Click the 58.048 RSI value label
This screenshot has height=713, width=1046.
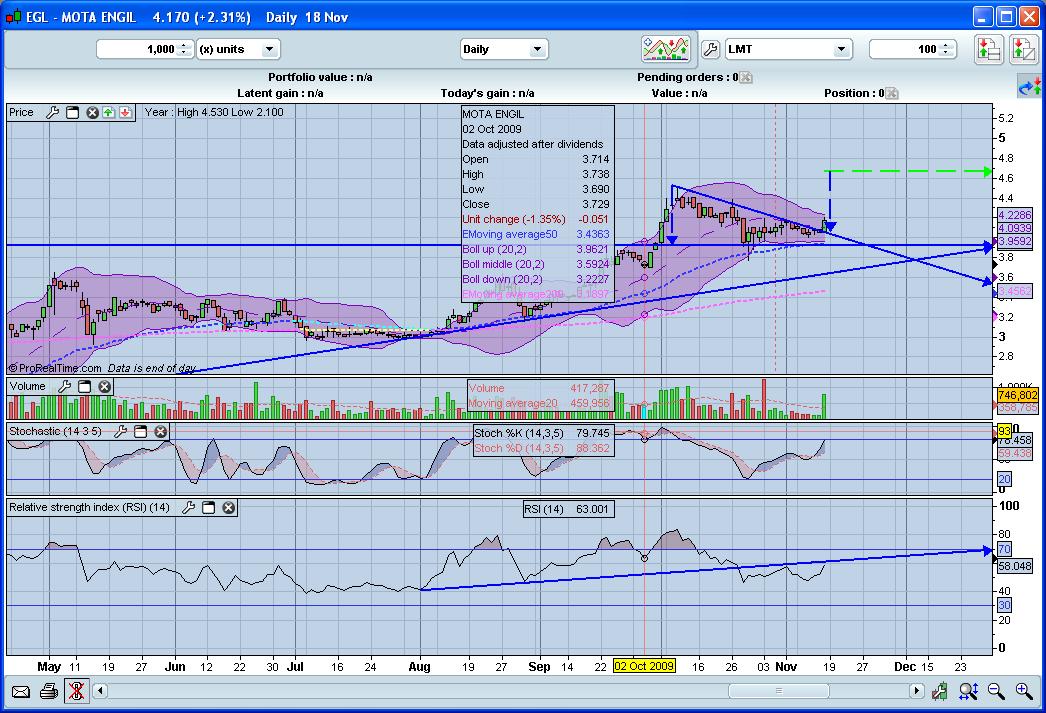click(x=1015, y=566)
